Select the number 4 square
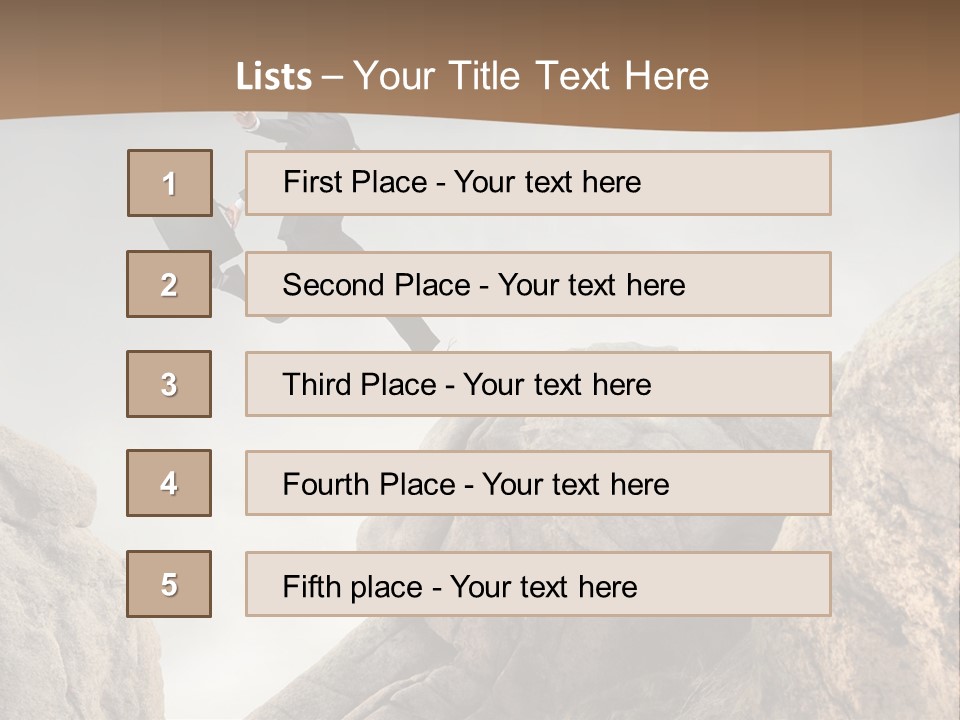 pos(169,483)
